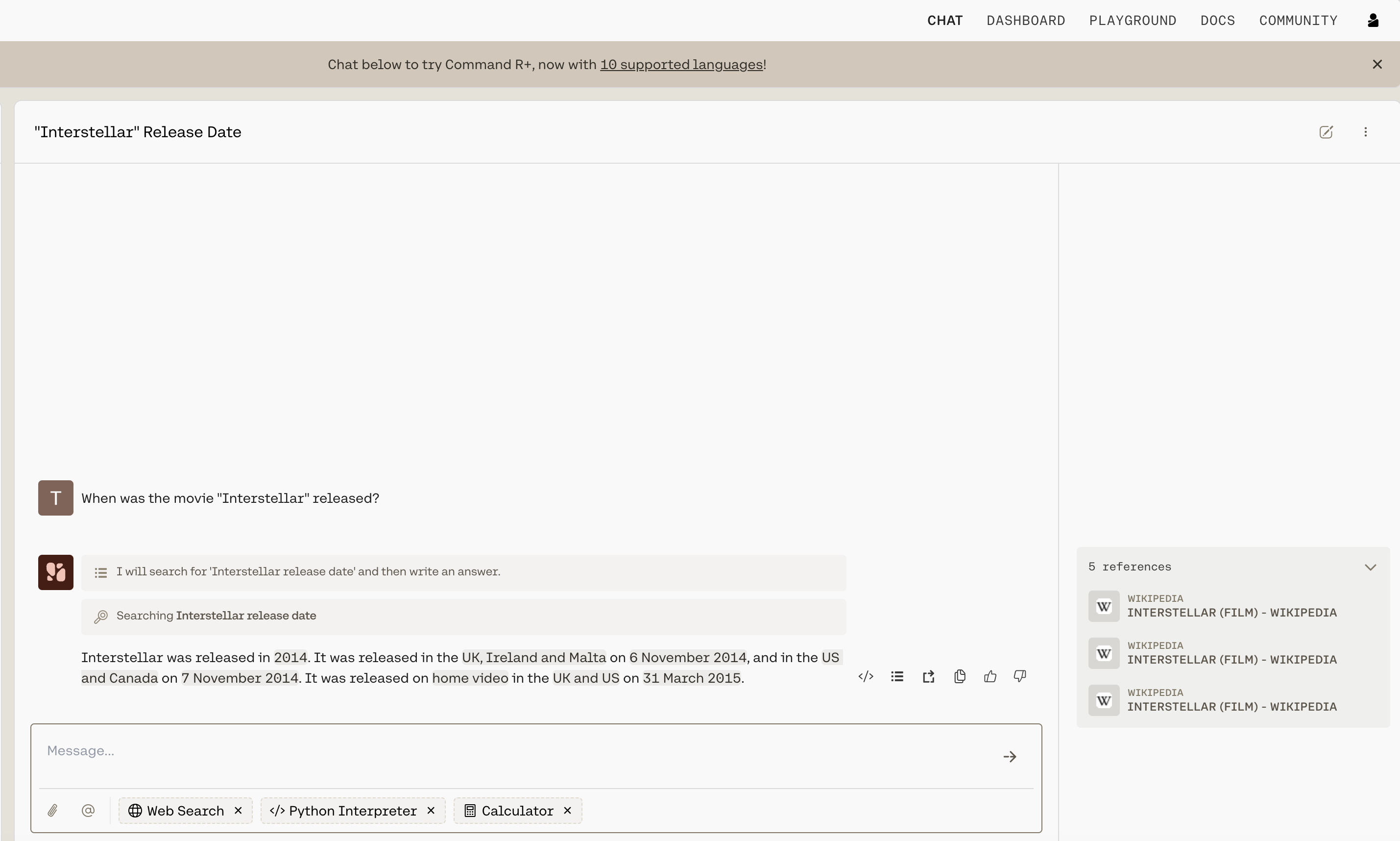Image resolution: width=1400 pixels, height=841 pixels.
Task: Remove the Python Interpreter tool
Action: [431, 811]
